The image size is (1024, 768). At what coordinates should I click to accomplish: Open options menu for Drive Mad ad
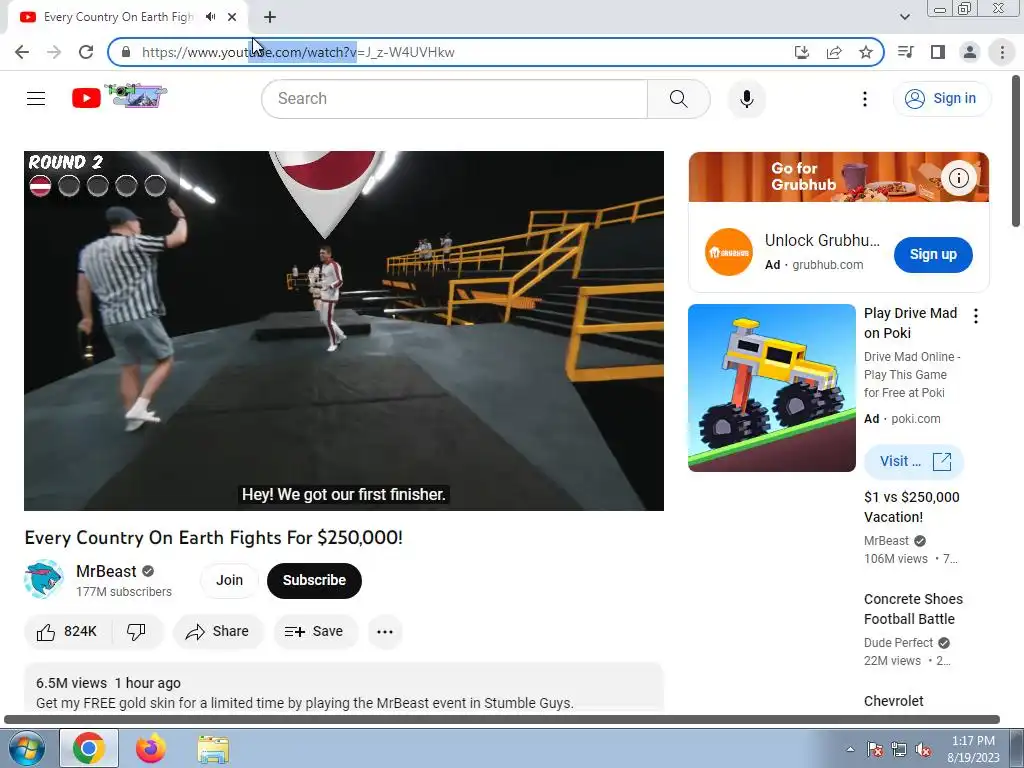[976, 316]
